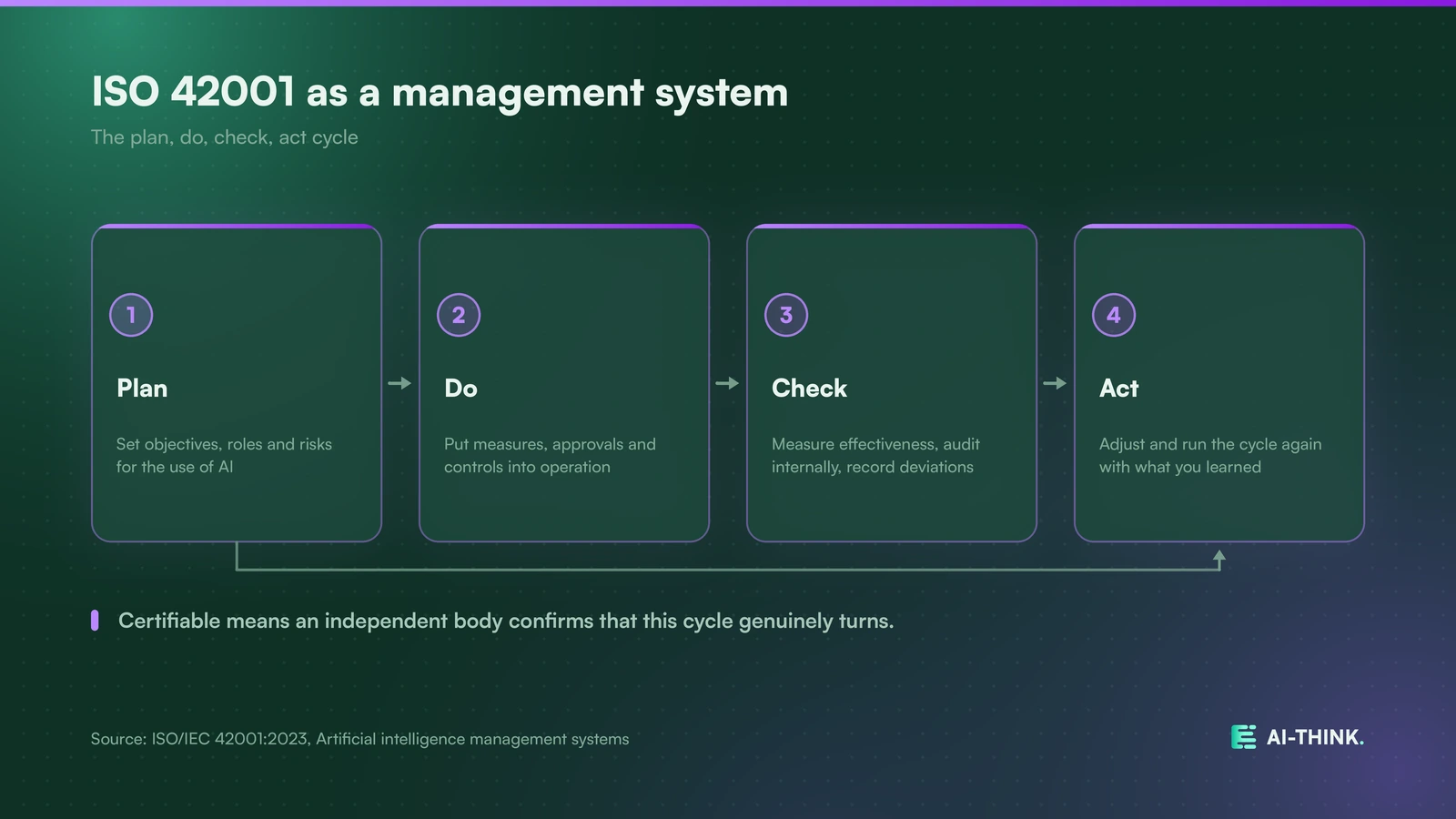Screen dimensions: 1456x819
Task: Click the "Plan" card heading
Action: (142, 389)
